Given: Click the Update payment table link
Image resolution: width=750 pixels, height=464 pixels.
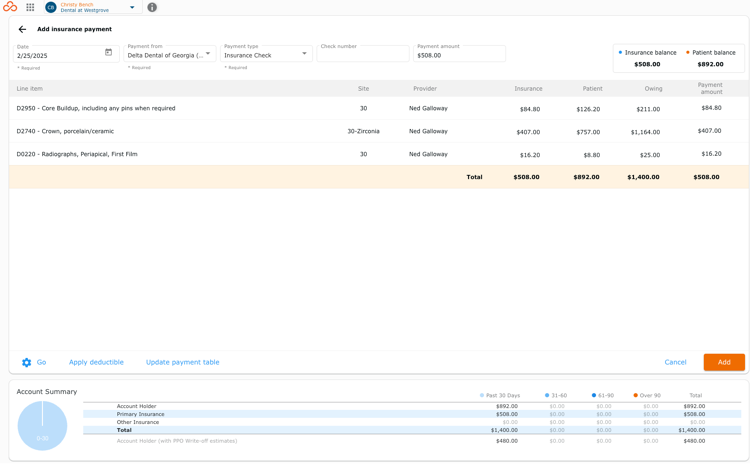Looking at the screenshot, I should pos(183,363).
